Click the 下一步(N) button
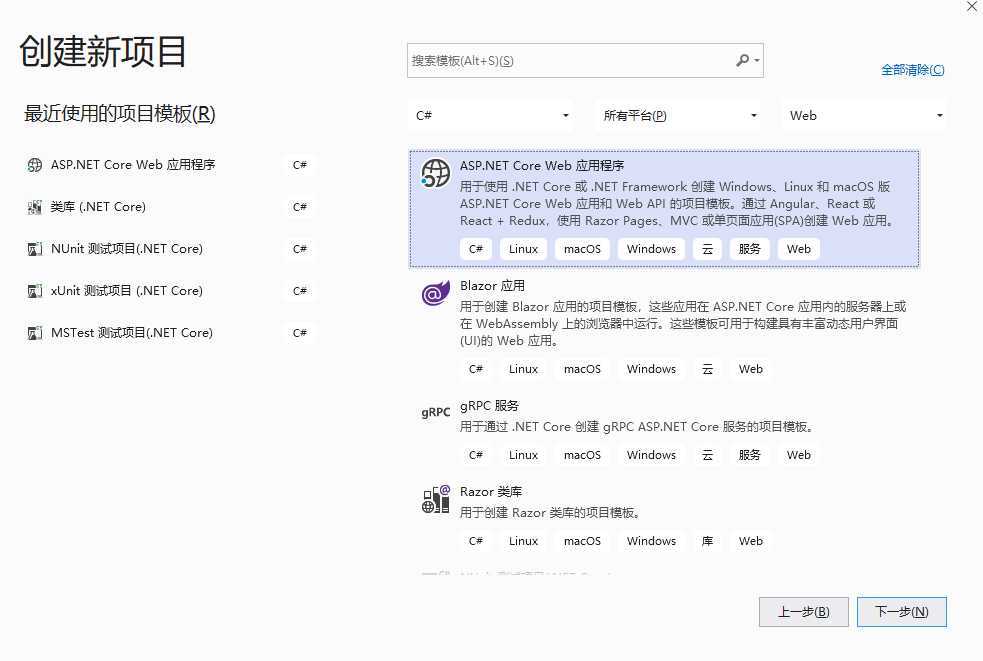 point(901,611)
